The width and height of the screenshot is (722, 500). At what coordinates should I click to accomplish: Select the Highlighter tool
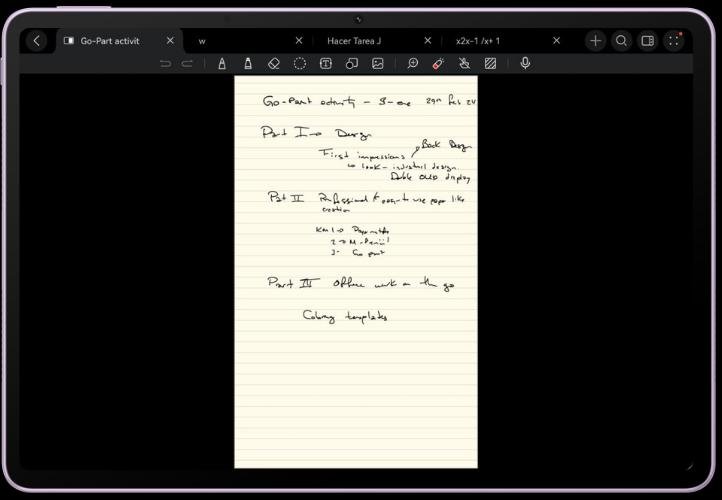pyautogui.click(x=248, y=64)
